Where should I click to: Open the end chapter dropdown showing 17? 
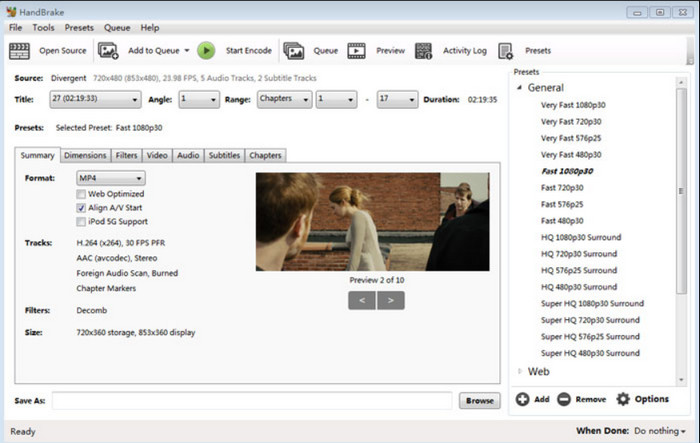tap(397, 99)
